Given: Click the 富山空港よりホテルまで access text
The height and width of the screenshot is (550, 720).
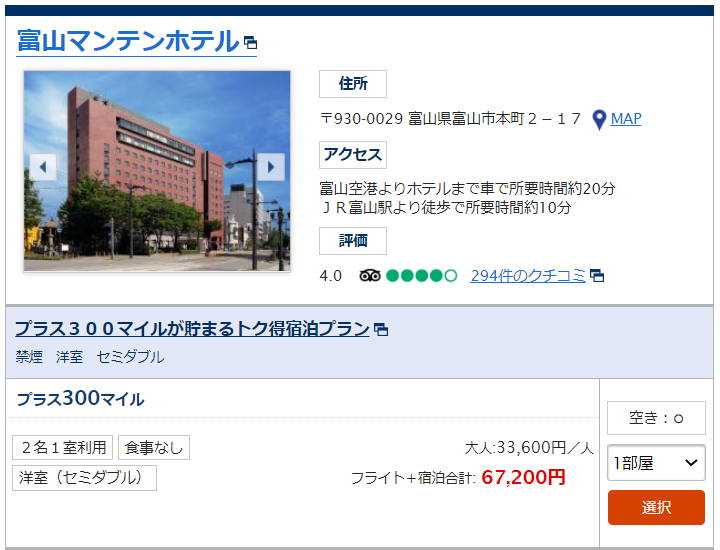Looking at the screenshot, I should [x=467, y=189].
